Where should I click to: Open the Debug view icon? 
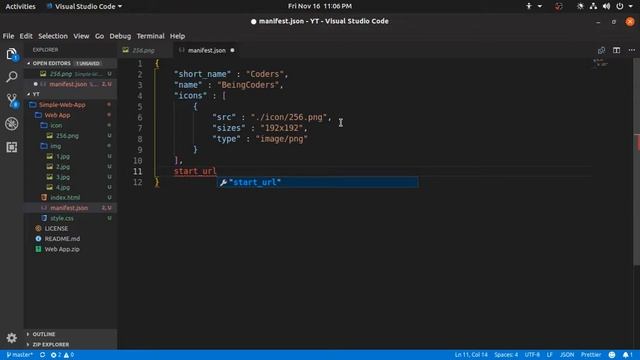11,124
